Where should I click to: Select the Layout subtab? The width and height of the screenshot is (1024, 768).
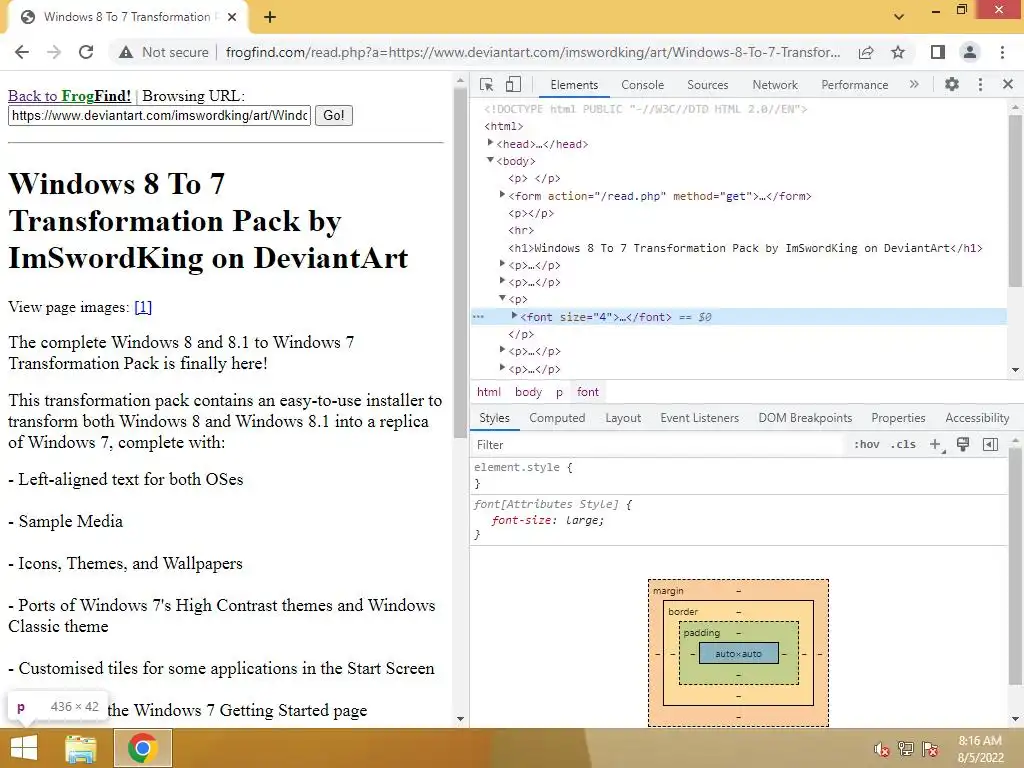point(623,418)
